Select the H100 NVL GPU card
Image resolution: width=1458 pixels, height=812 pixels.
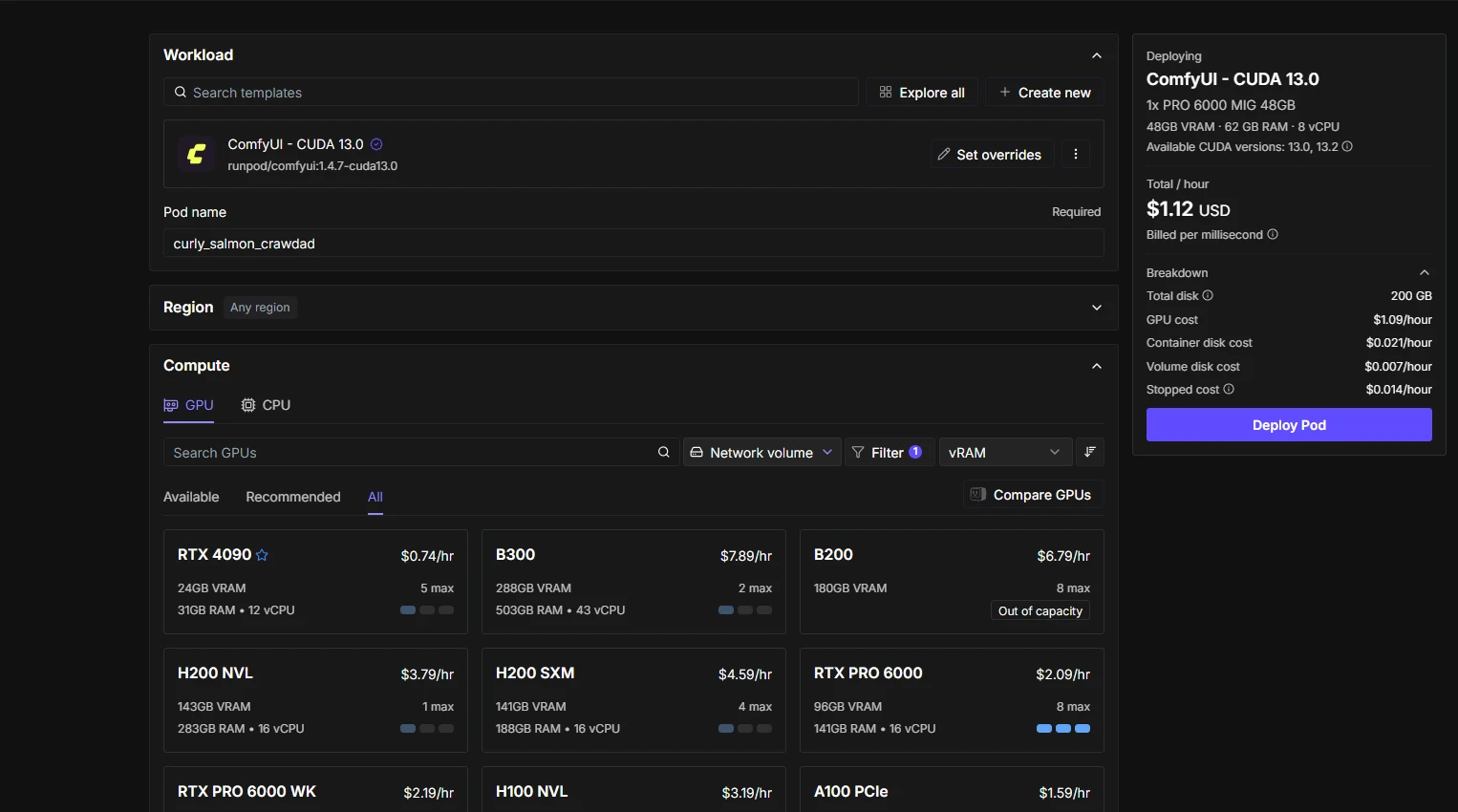coord(633,789)
